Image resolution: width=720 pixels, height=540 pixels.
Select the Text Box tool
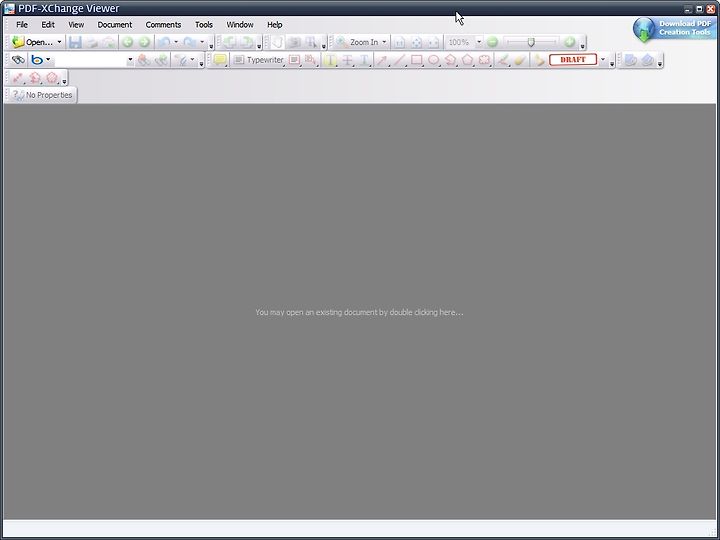[294, 60]
